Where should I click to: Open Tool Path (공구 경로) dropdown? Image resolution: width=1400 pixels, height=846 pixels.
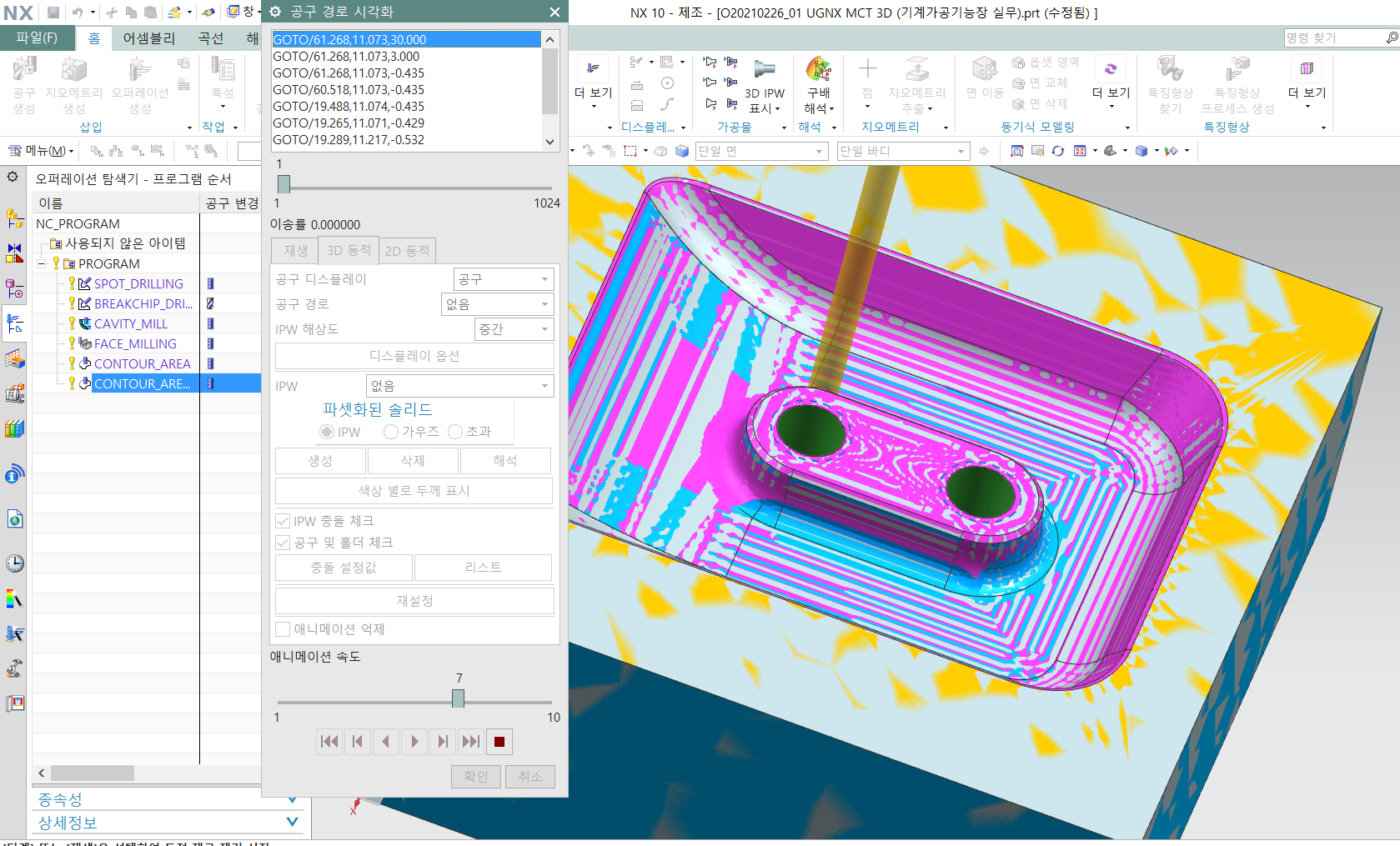click(498, 304)
